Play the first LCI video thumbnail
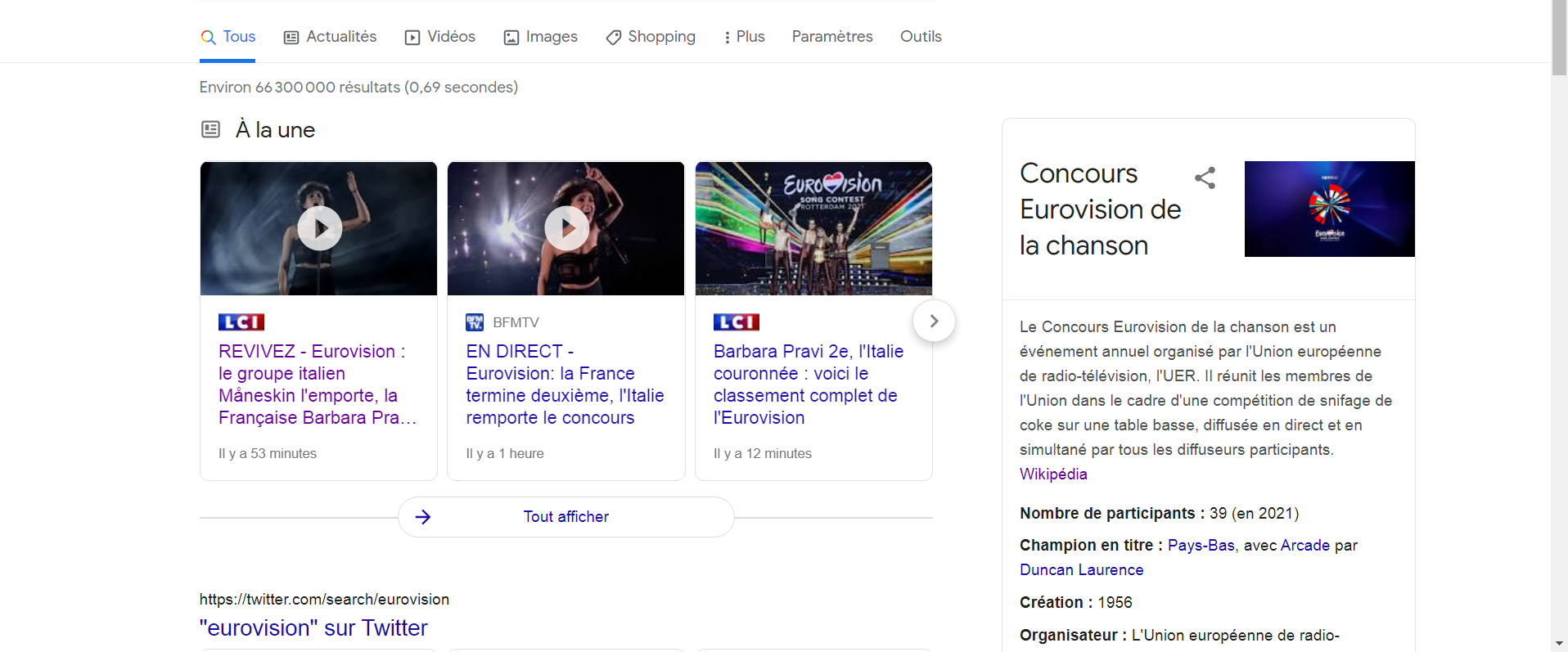This screenshot has height=652, width=1568. click(x=319, y=229)
